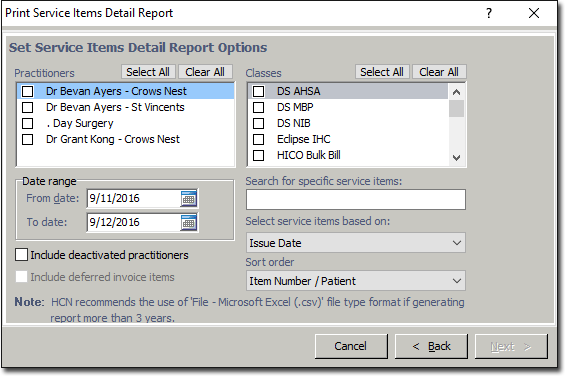Check the DS MBP class
Image resolution: width=565 pixels, height=376 pixels.
pos(258,107)
